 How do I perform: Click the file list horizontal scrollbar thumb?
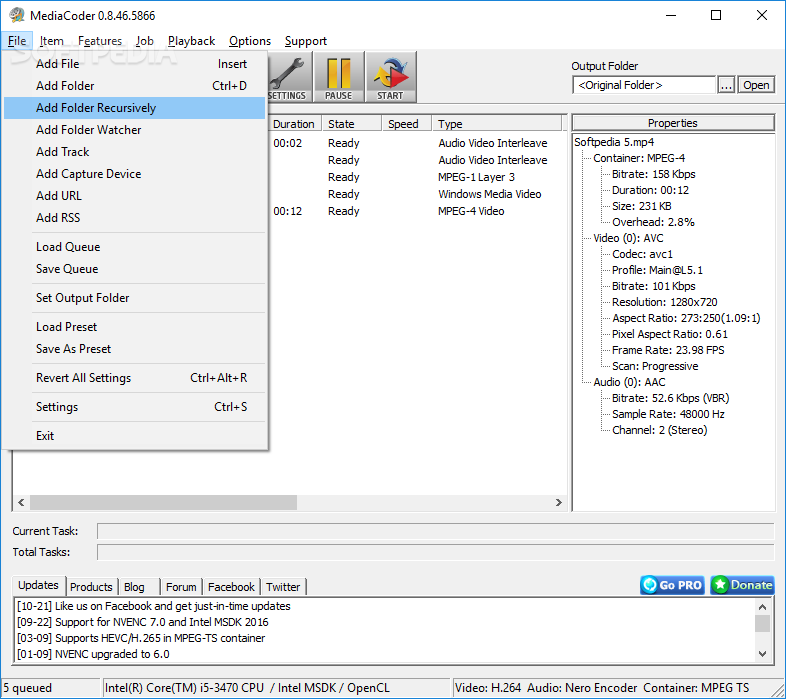163,502
